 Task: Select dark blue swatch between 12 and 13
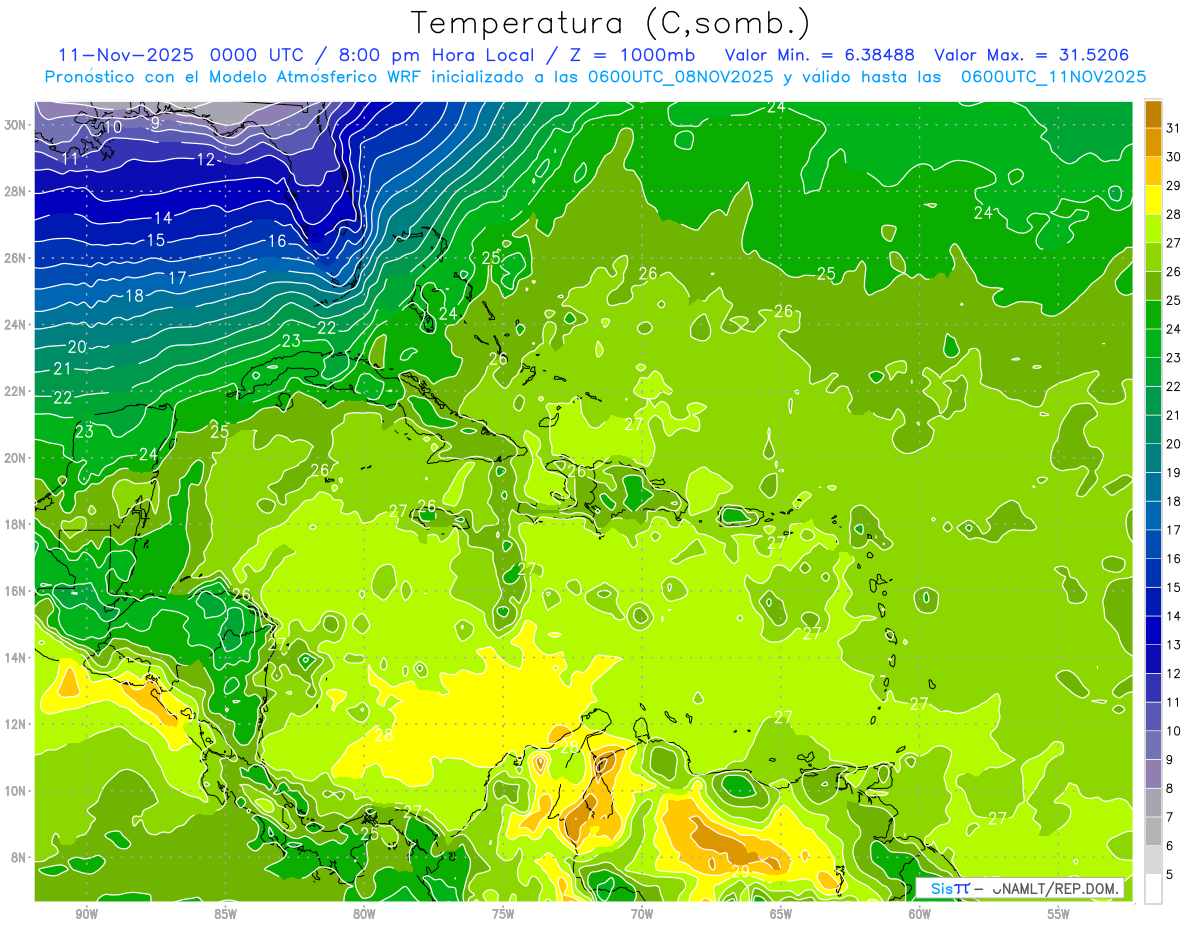pos(1153,659)
